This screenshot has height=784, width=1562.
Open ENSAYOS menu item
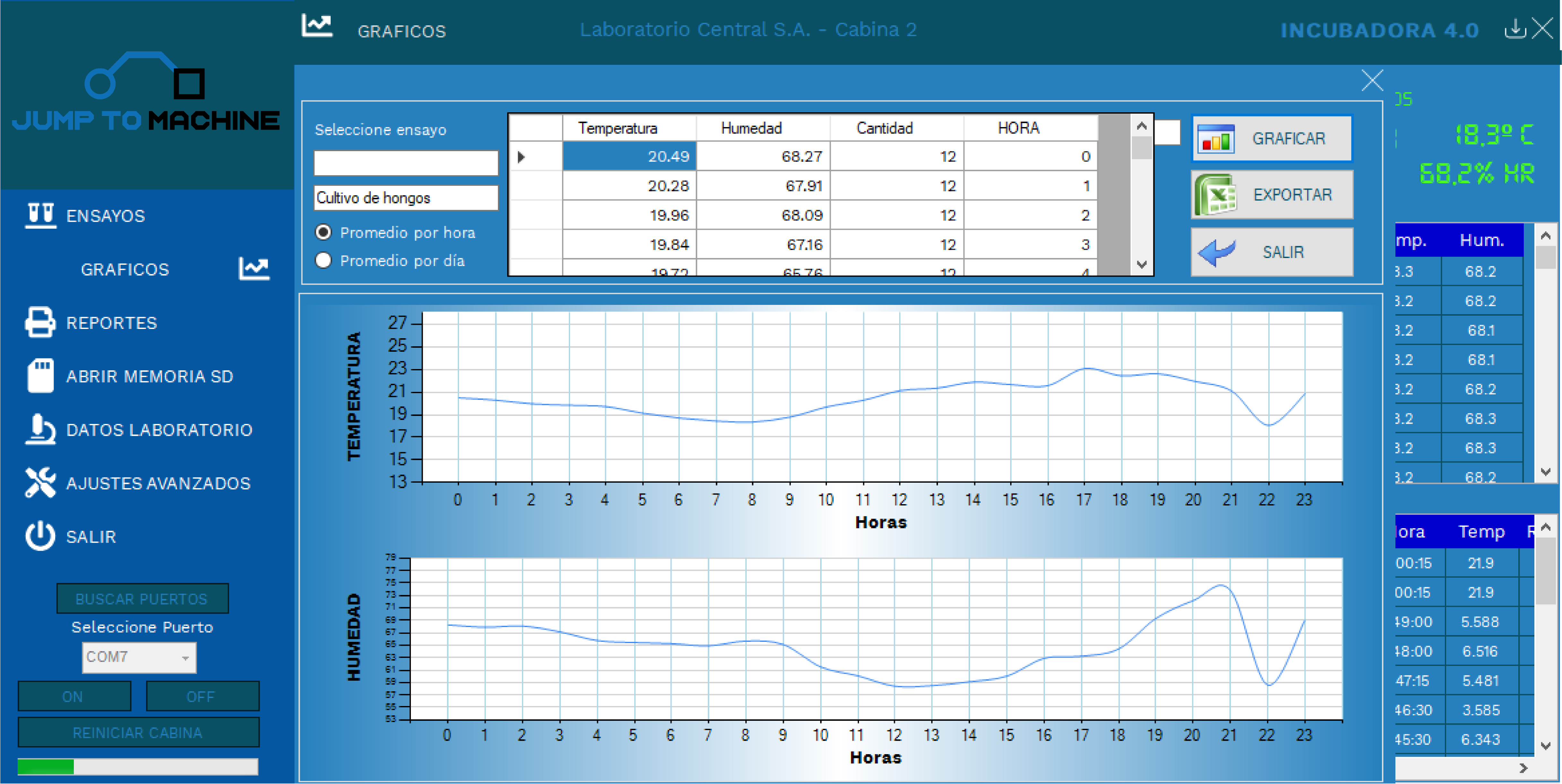pyautogui.click(x=106, y=216)
